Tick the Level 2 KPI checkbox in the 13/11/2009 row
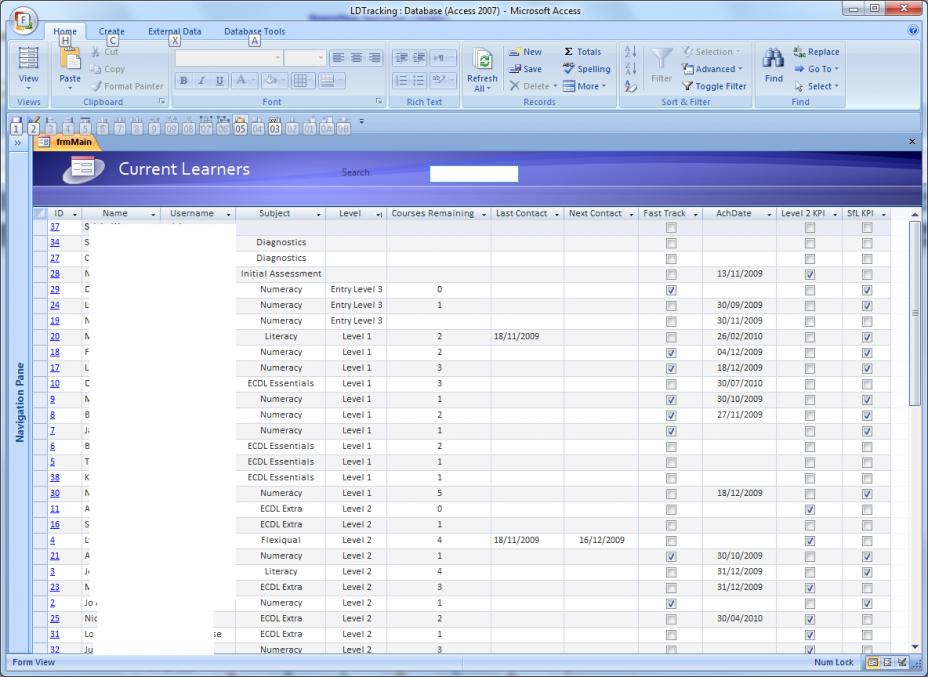The width and height of the screenshot is (928, 677). (810, 274)
